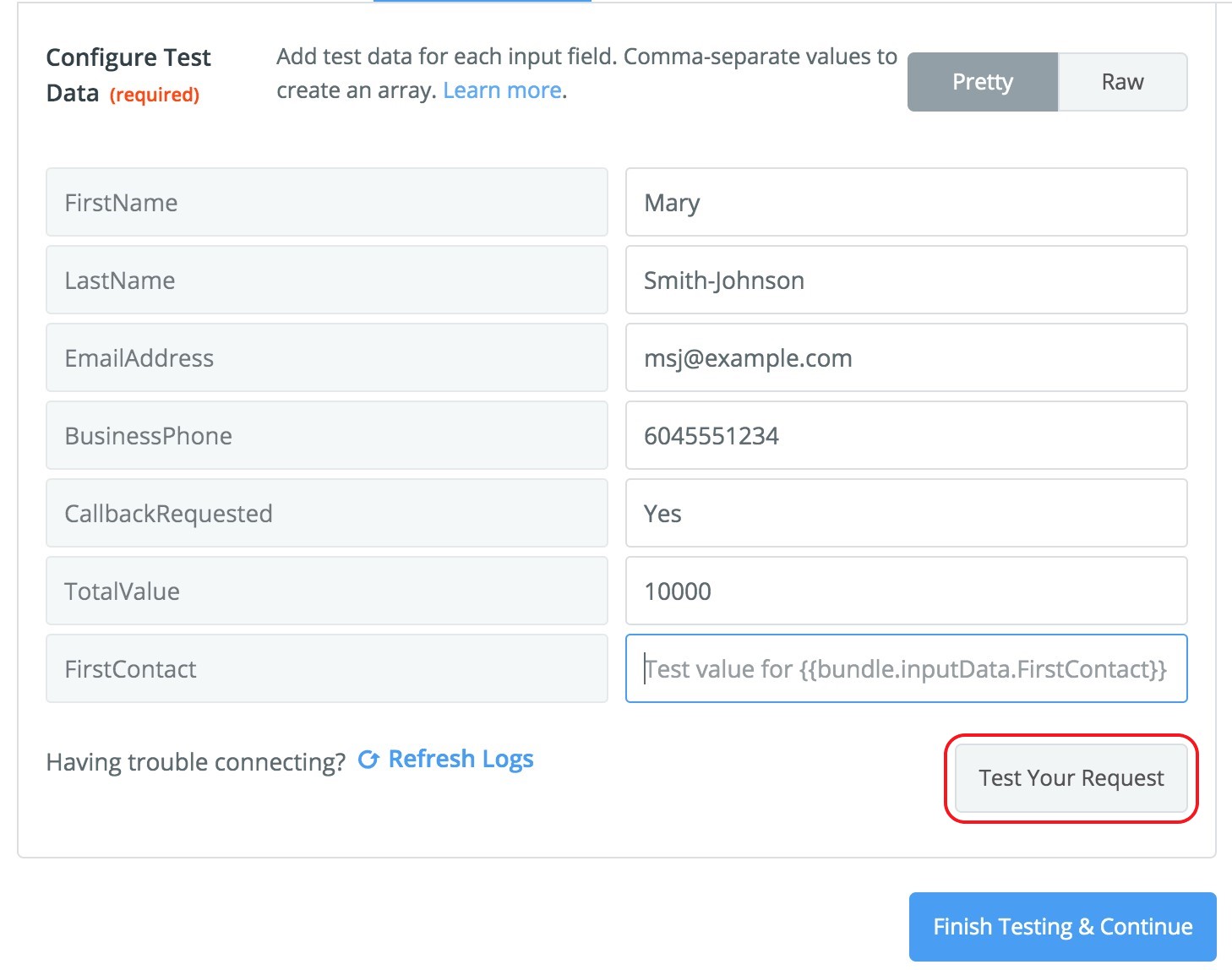
Task: Focus the TotalValue field containing 10000
Action: click(906, 591)
